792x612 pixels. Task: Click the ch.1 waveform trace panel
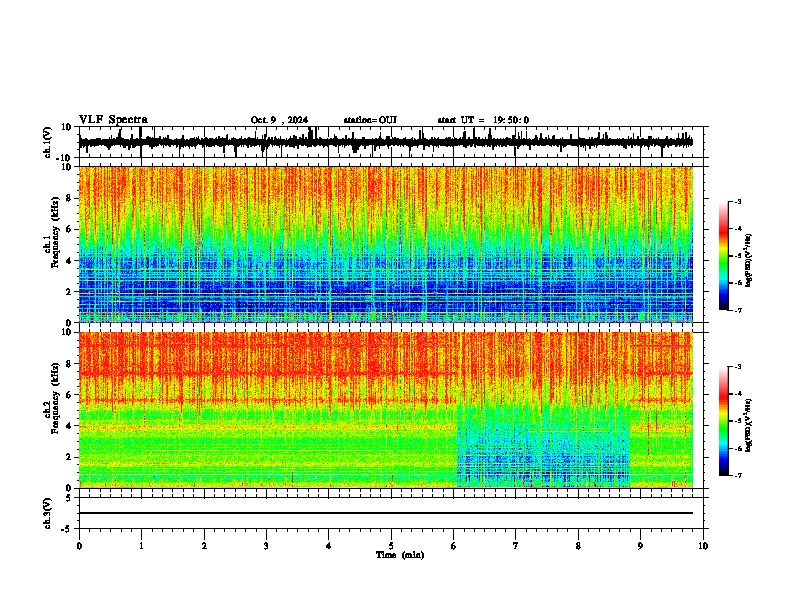click(391, 142)
